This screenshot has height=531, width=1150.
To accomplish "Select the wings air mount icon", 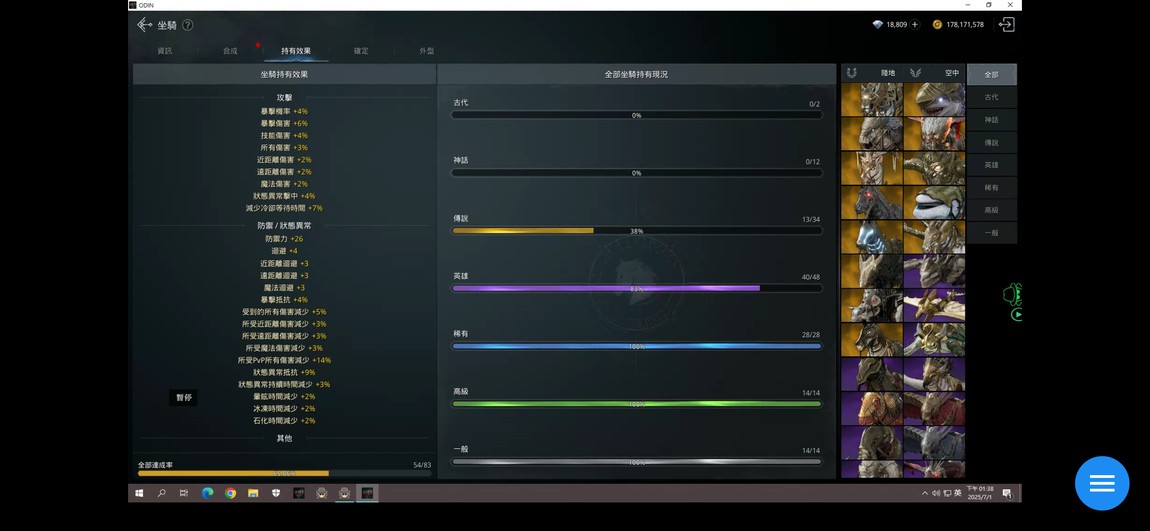I will (x=915, y=73).
